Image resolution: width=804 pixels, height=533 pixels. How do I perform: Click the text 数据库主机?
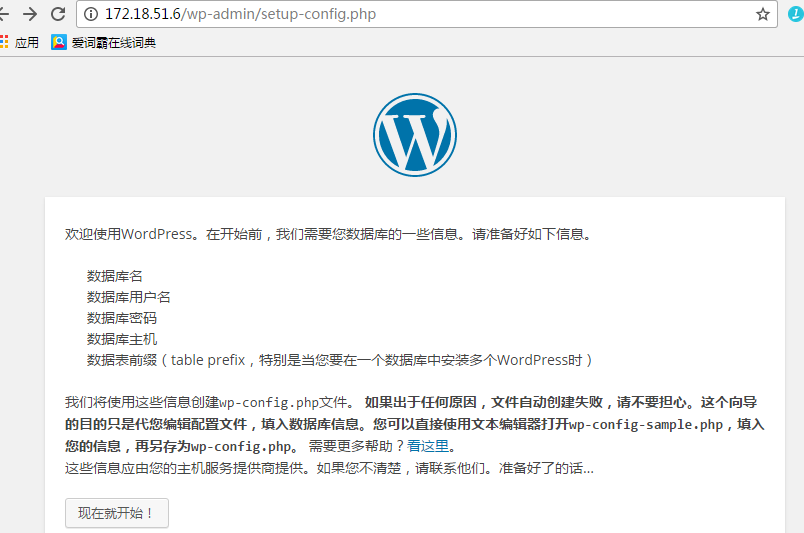click(122, 339)
